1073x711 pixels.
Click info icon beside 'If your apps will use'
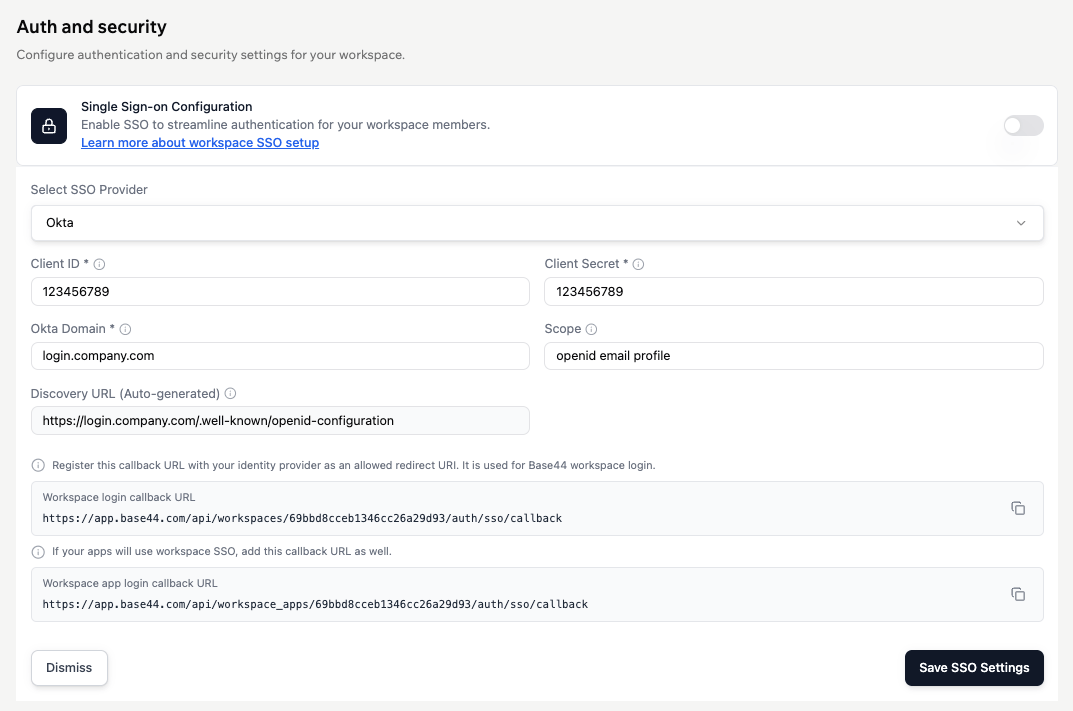38,552
